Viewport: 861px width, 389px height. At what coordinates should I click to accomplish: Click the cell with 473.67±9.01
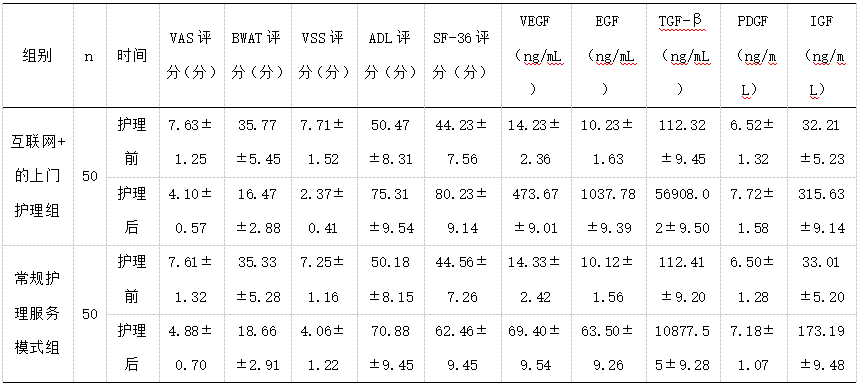click(x=536, y=211)
